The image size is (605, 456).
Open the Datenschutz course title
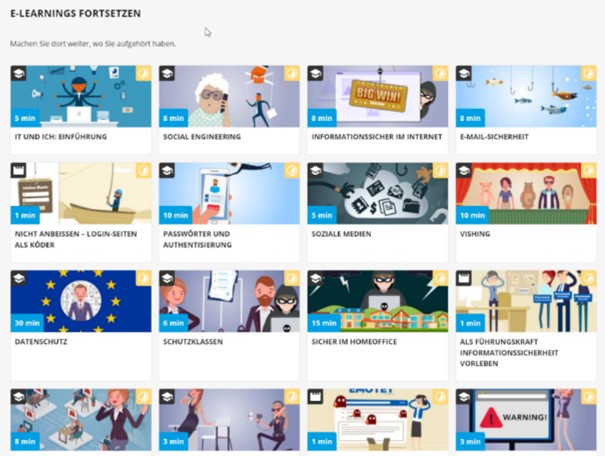coord(41,342)
